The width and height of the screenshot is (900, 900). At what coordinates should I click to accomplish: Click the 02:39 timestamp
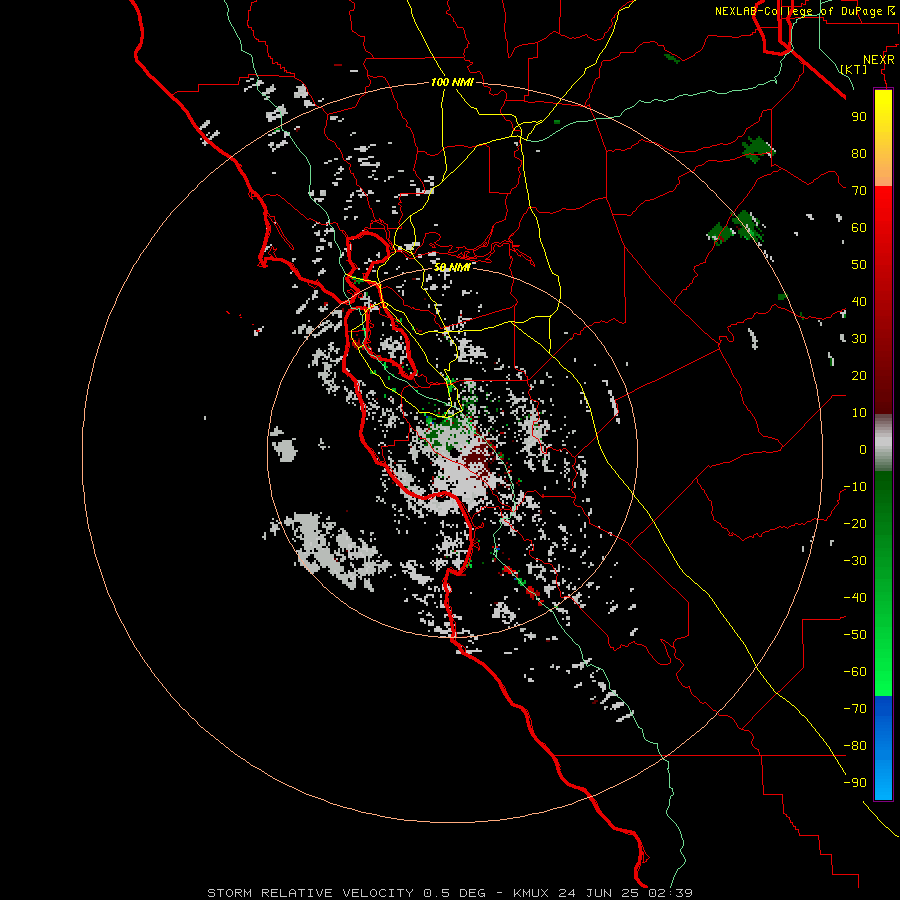tap(670, 893)
